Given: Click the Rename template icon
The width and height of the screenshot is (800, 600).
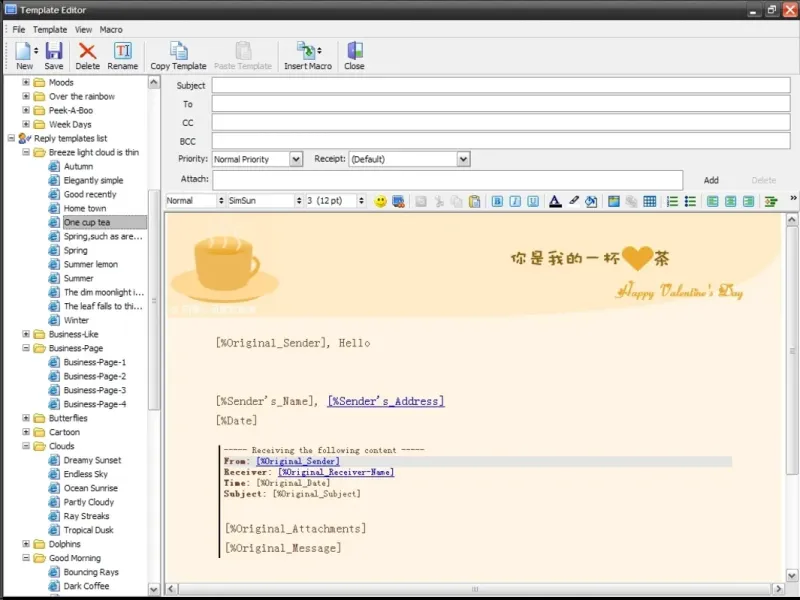Looking at the screenshot, I should 122,52.
